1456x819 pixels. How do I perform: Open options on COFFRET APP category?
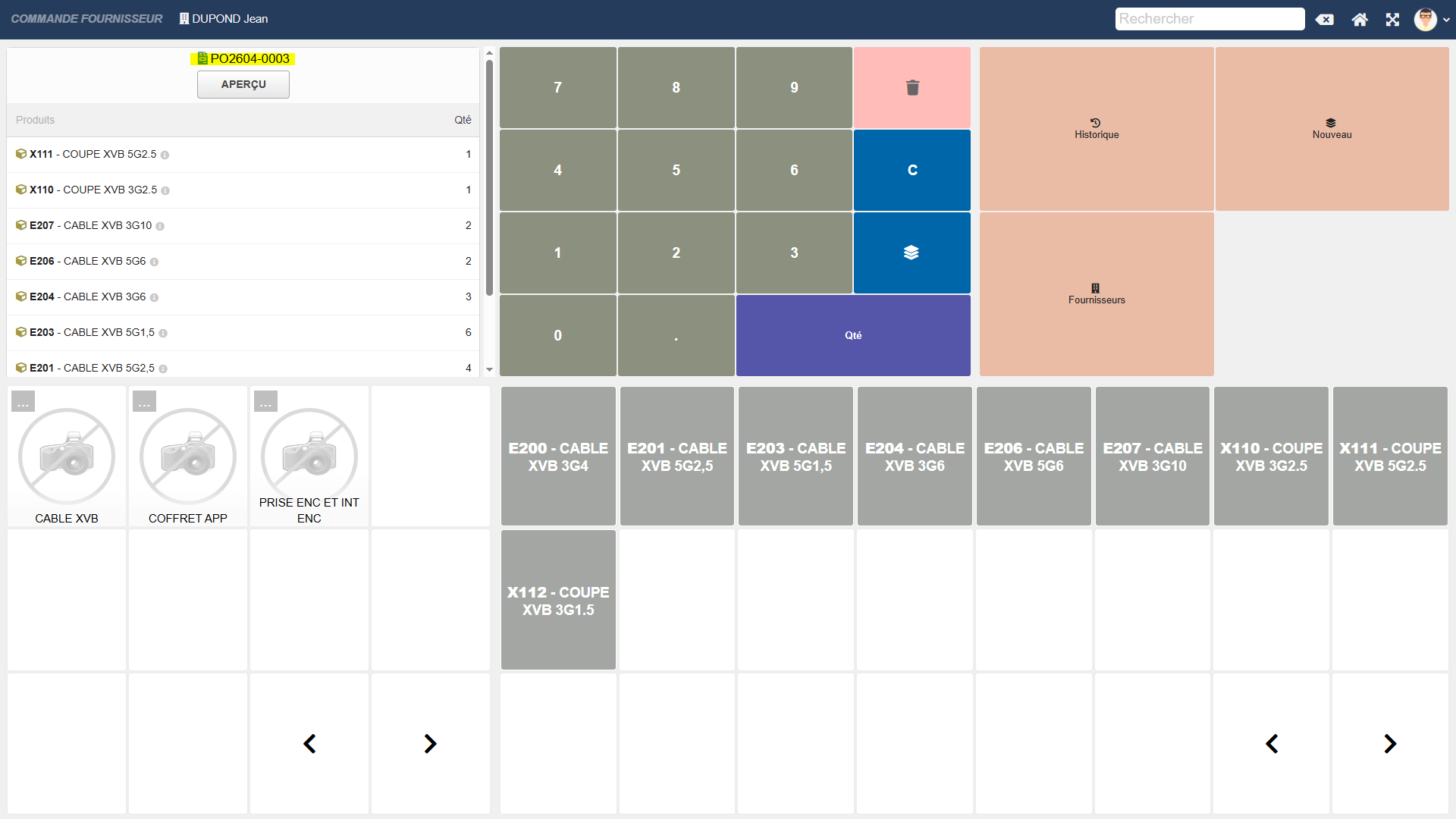coord(145,402)
